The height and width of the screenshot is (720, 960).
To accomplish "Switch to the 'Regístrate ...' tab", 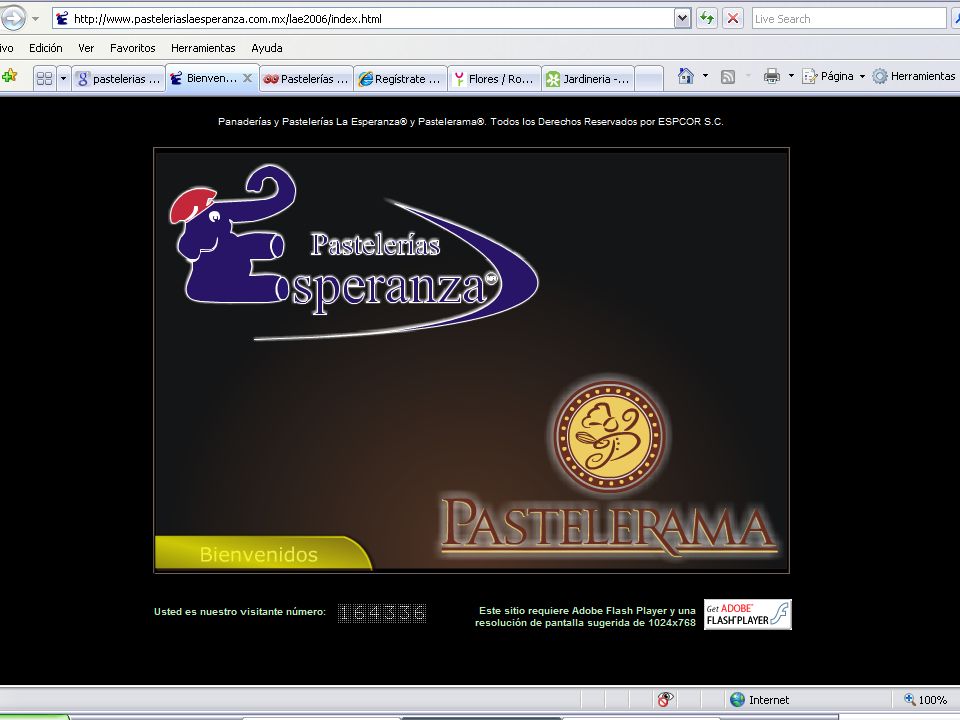I will (400, 78).
